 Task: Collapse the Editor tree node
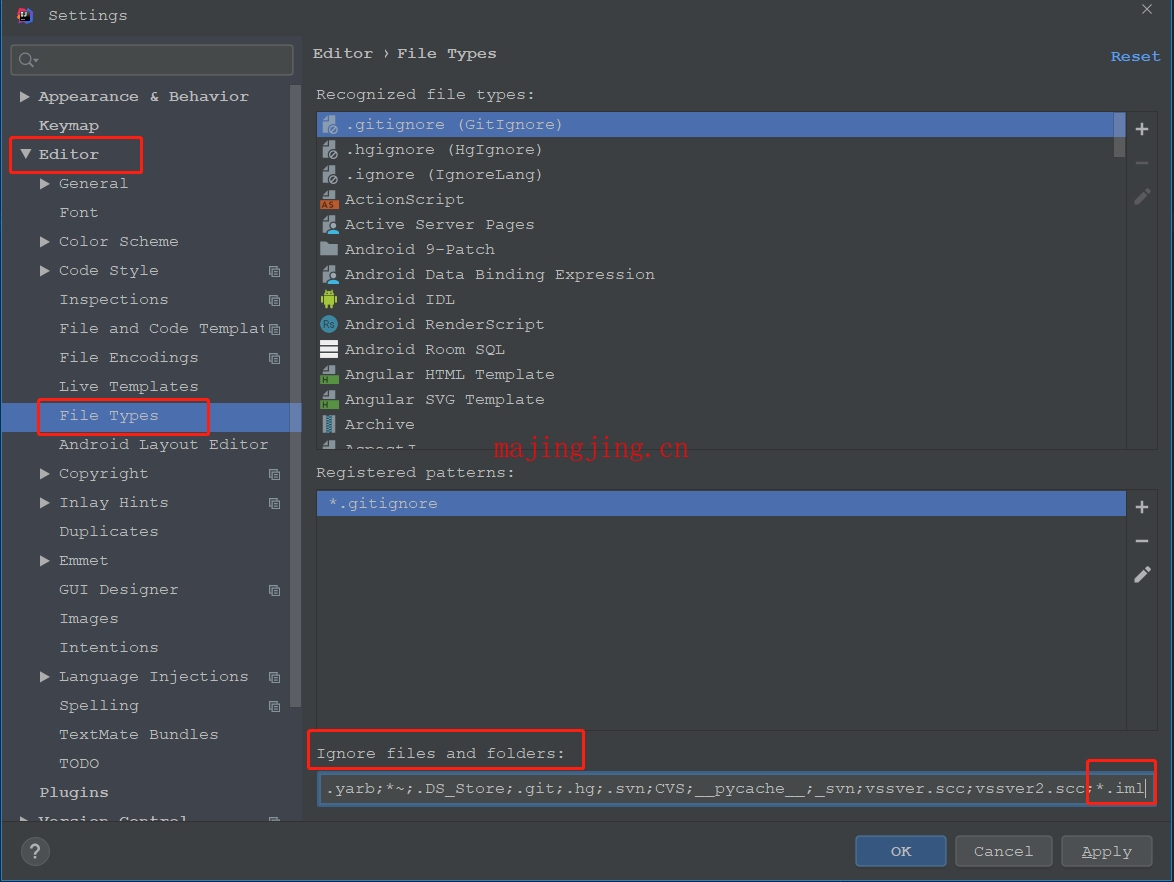25,154
